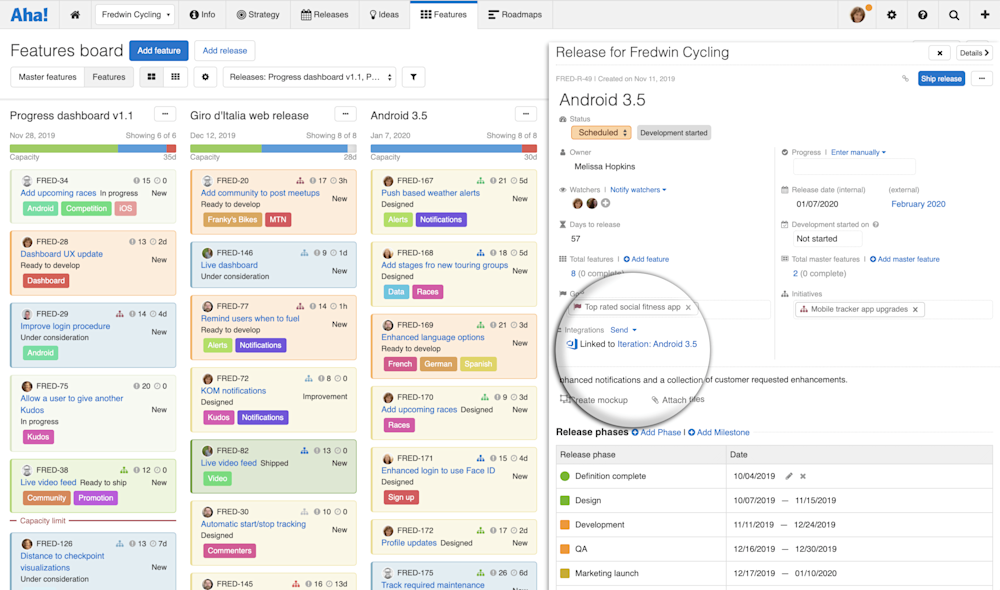Click the edit pencil beside 10/04/2019

click(789, 476)
